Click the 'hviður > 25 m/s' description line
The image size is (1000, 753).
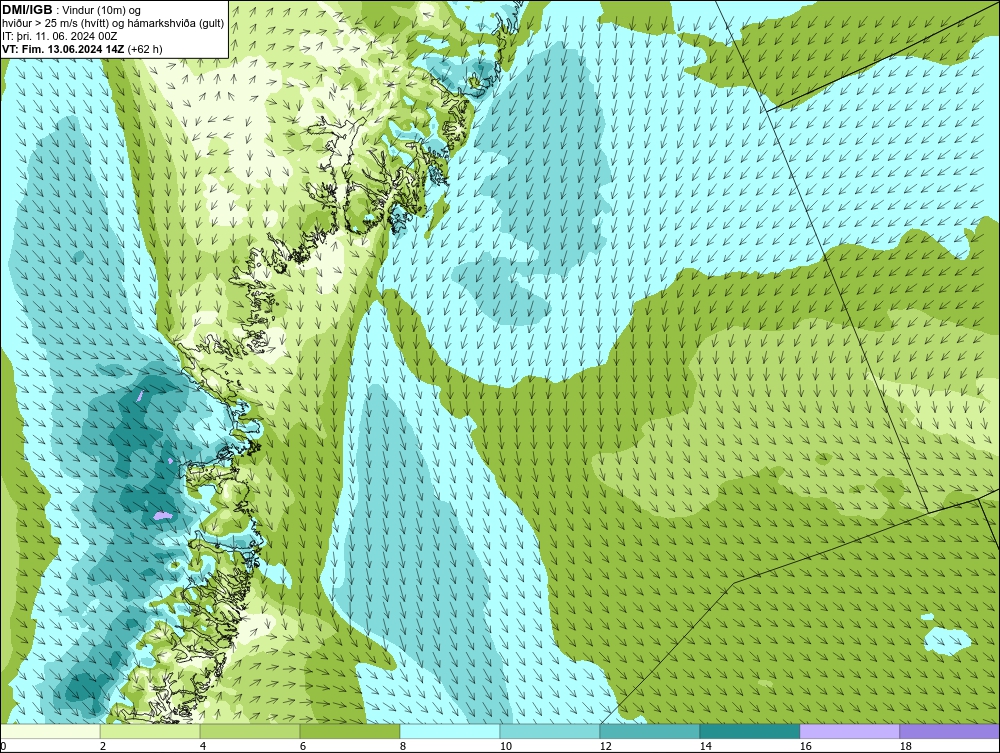[x=113, y=24]
